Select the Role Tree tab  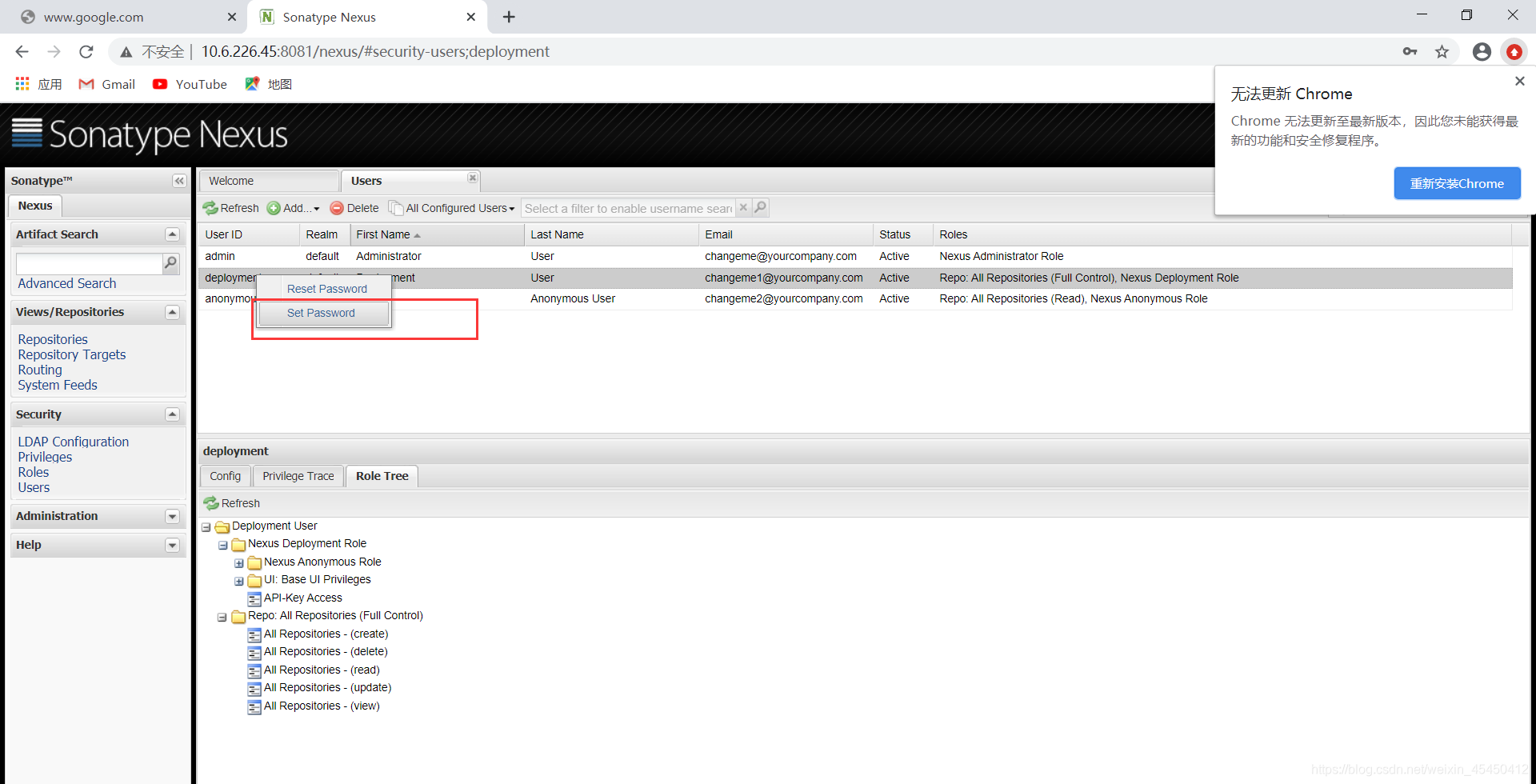tap(382, 476)
